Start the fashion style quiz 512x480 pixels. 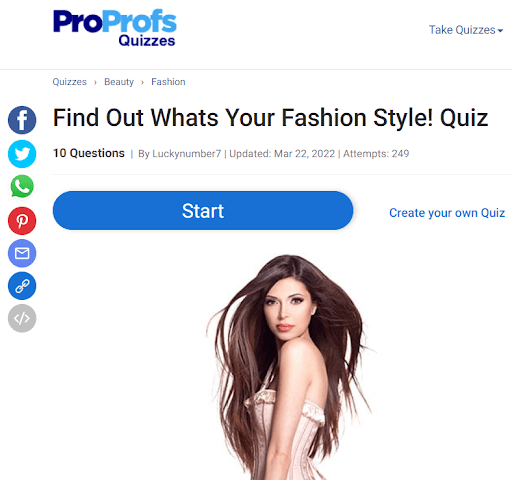[x=203, y=211]
